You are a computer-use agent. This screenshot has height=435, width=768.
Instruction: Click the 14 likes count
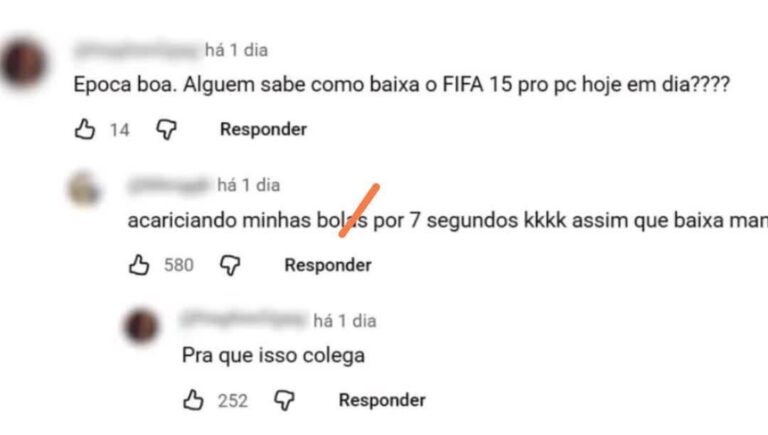tap(119, 130)
